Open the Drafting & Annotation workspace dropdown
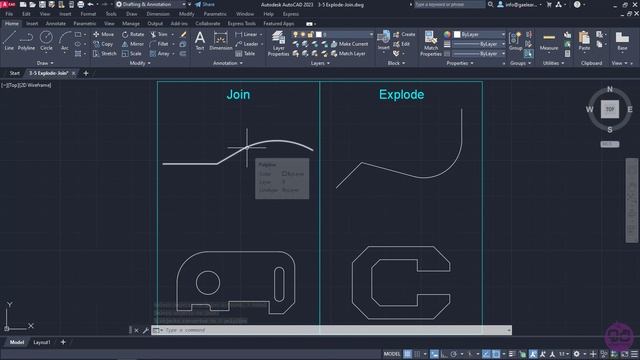Viewport: 640px width, 360px height. pyautogui.click(x=151, y=4)
